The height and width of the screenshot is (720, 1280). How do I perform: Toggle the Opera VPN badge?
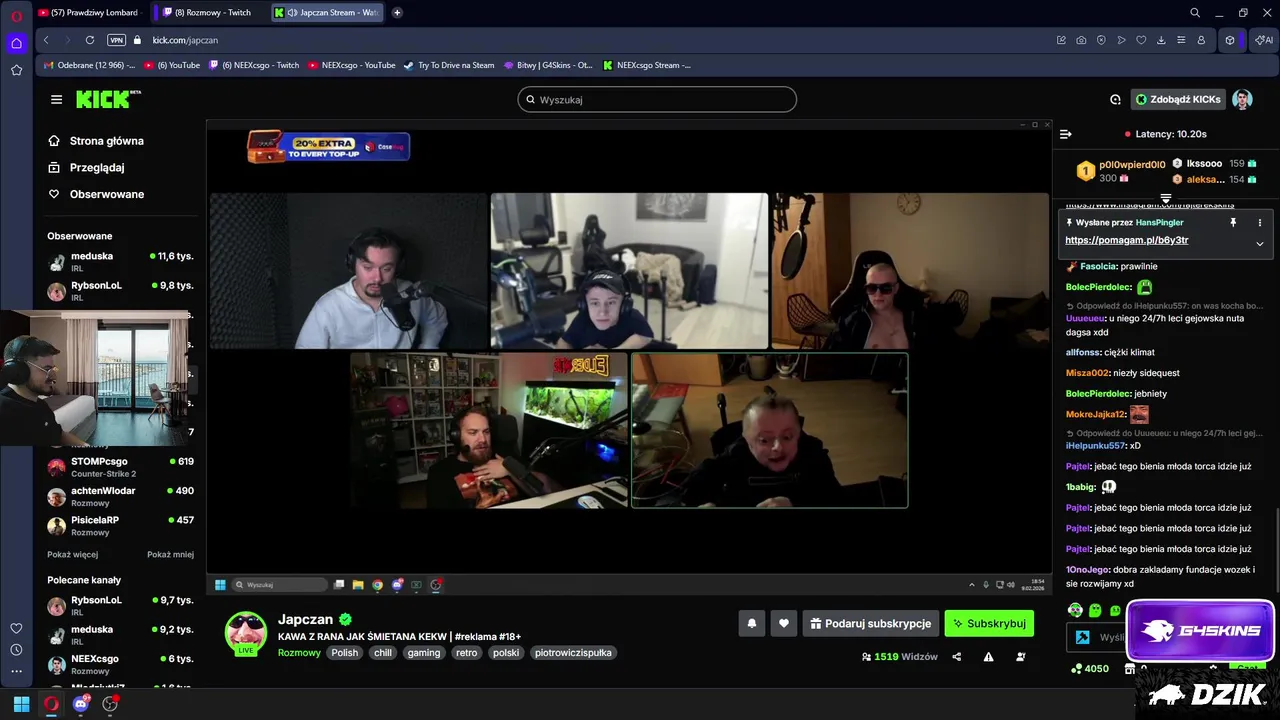pos(116,40)
